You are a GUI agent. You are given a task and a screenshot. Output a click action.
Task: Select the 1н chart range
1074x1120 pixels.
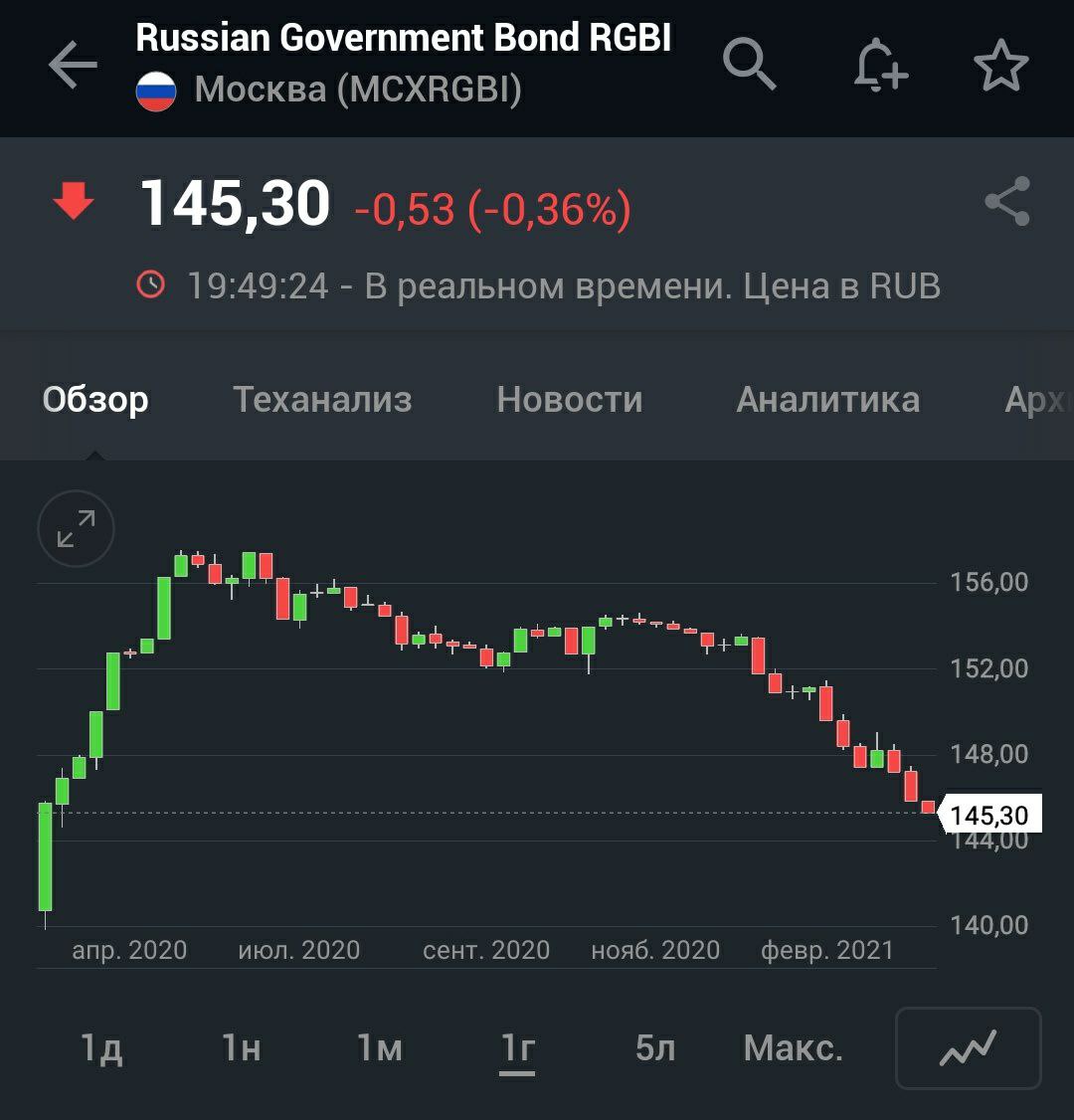tap(241, 1048)
